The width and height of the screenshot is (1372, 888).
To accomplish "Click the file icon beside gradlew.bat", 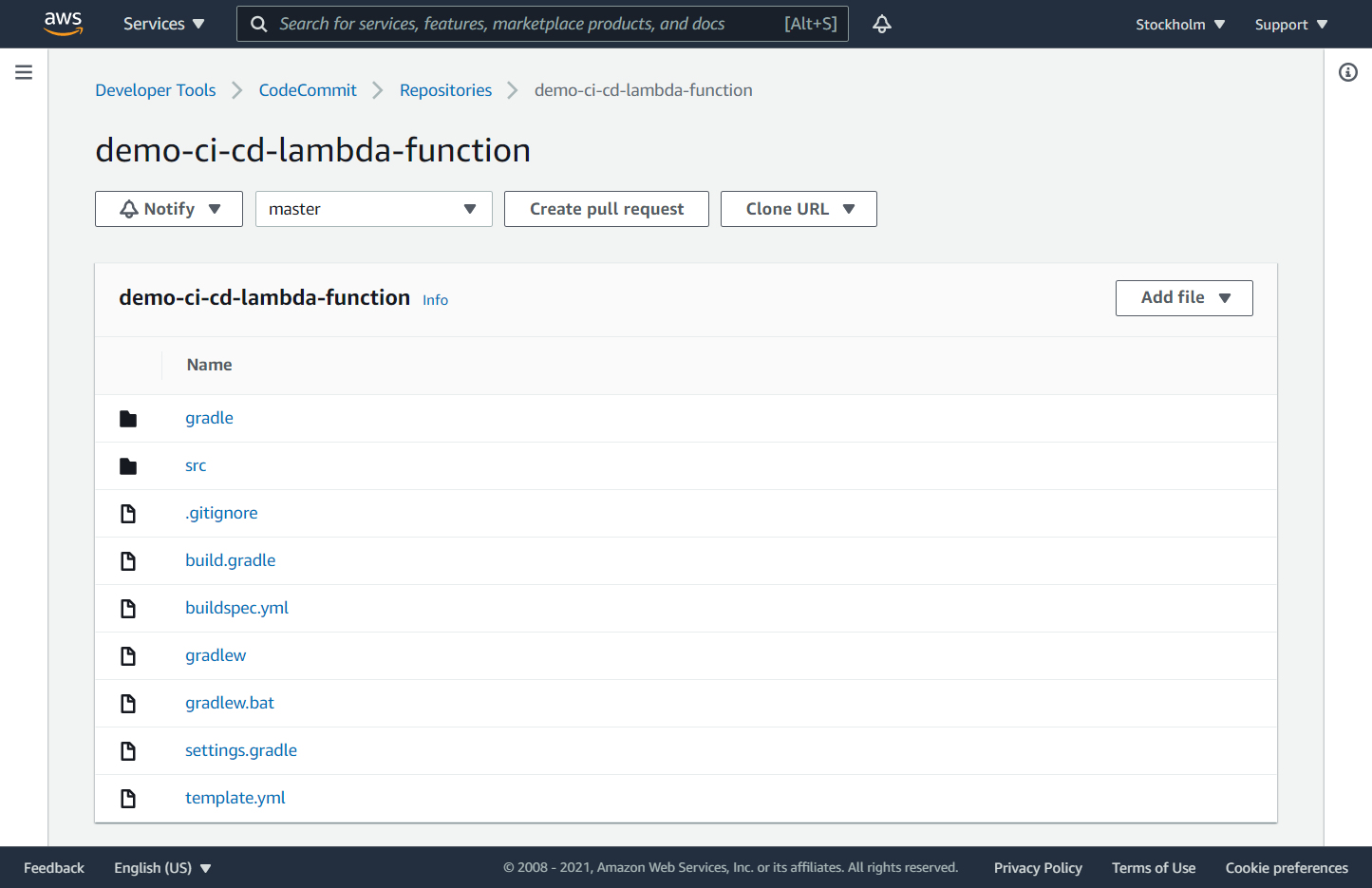I will pos(128,704).
